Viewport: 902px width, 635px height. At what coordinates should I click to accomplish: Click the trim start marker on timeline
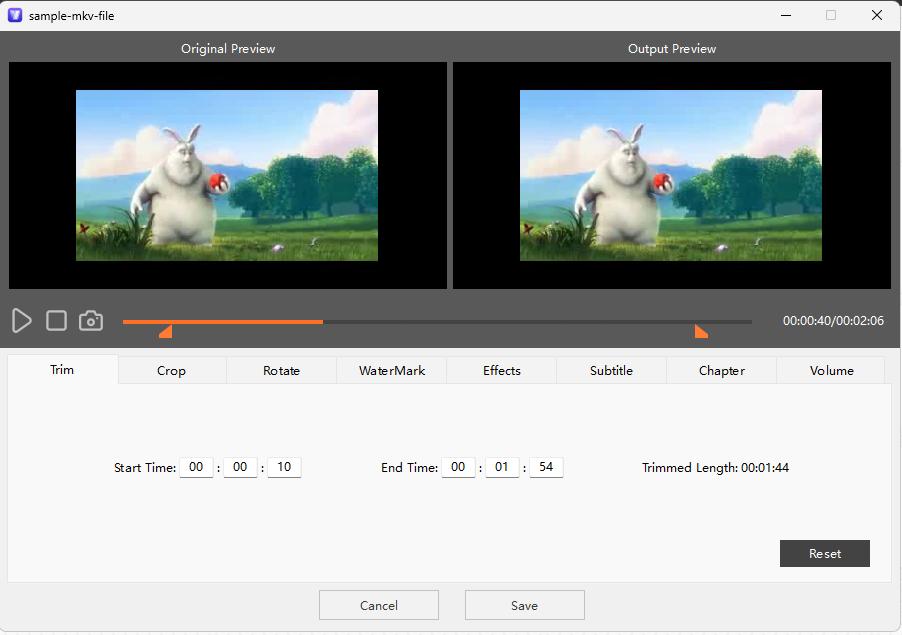166,331
